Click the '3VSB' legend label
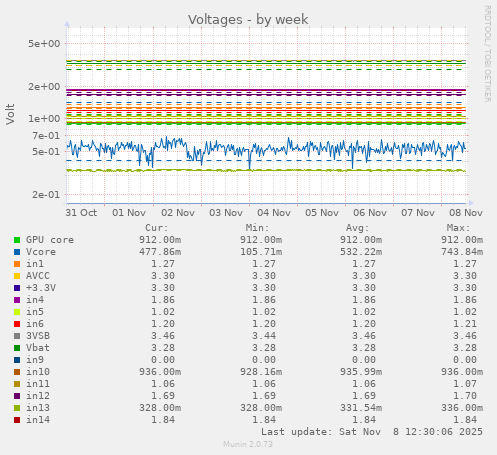497x455 pixels. tap(38, 336)
